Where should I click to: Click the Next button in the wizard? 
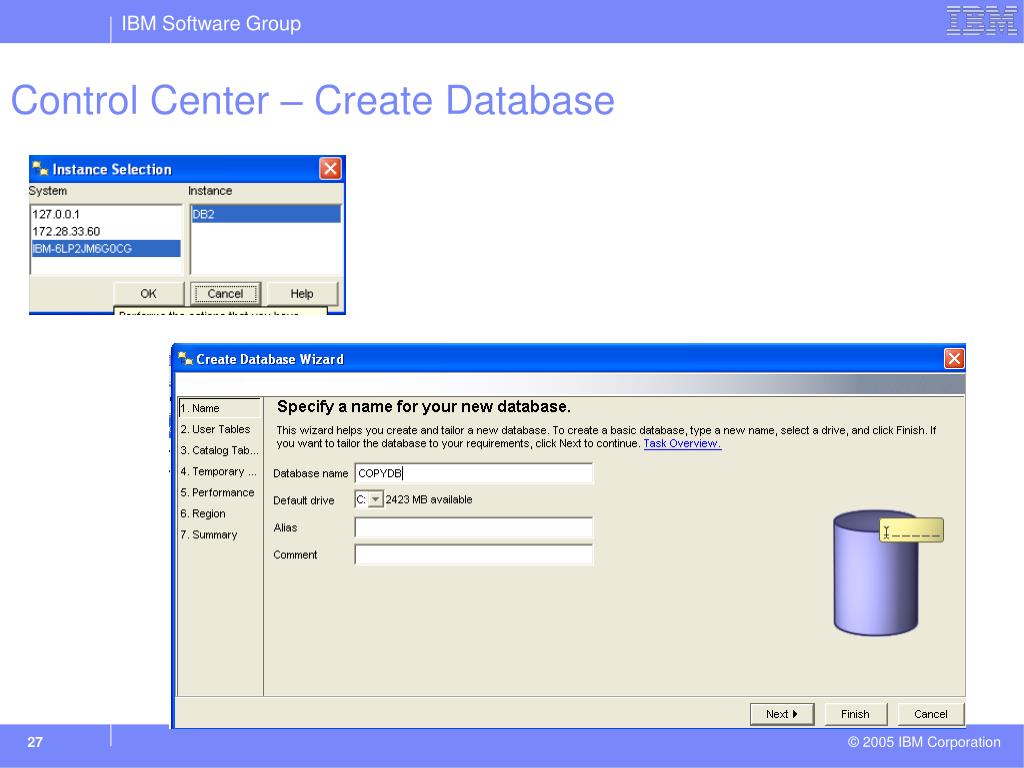click(782, 714)
